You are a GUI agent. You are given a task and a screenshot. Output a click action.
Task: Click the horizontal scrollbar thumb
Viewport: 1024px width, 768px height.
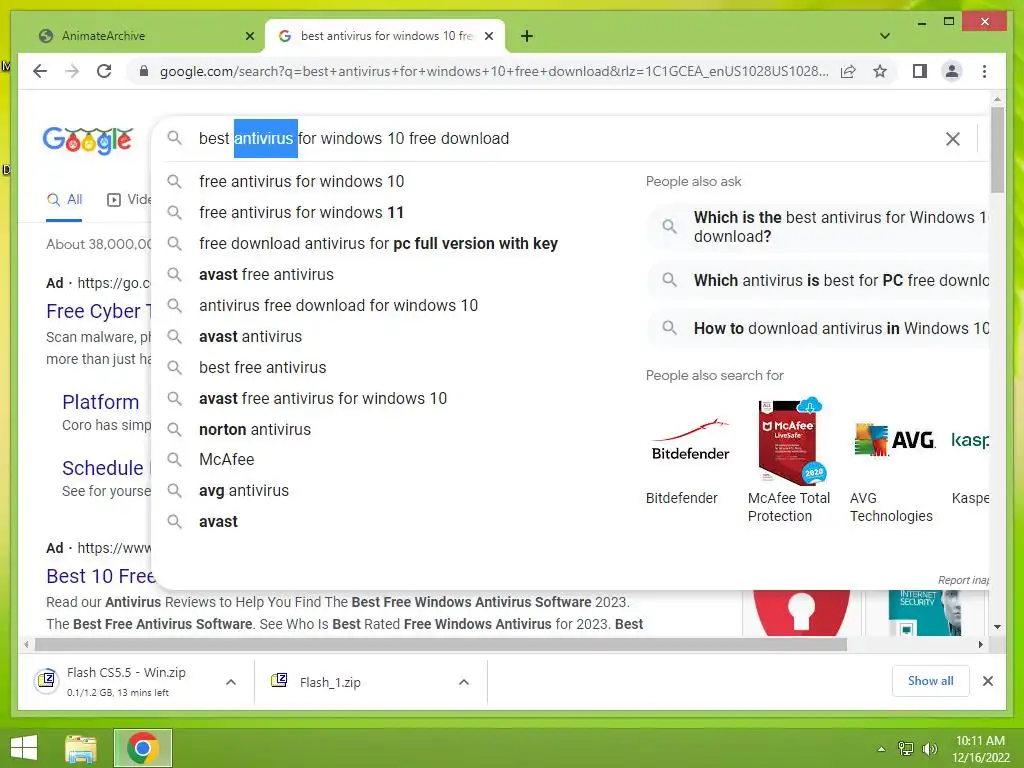click(x=441, y=645)
